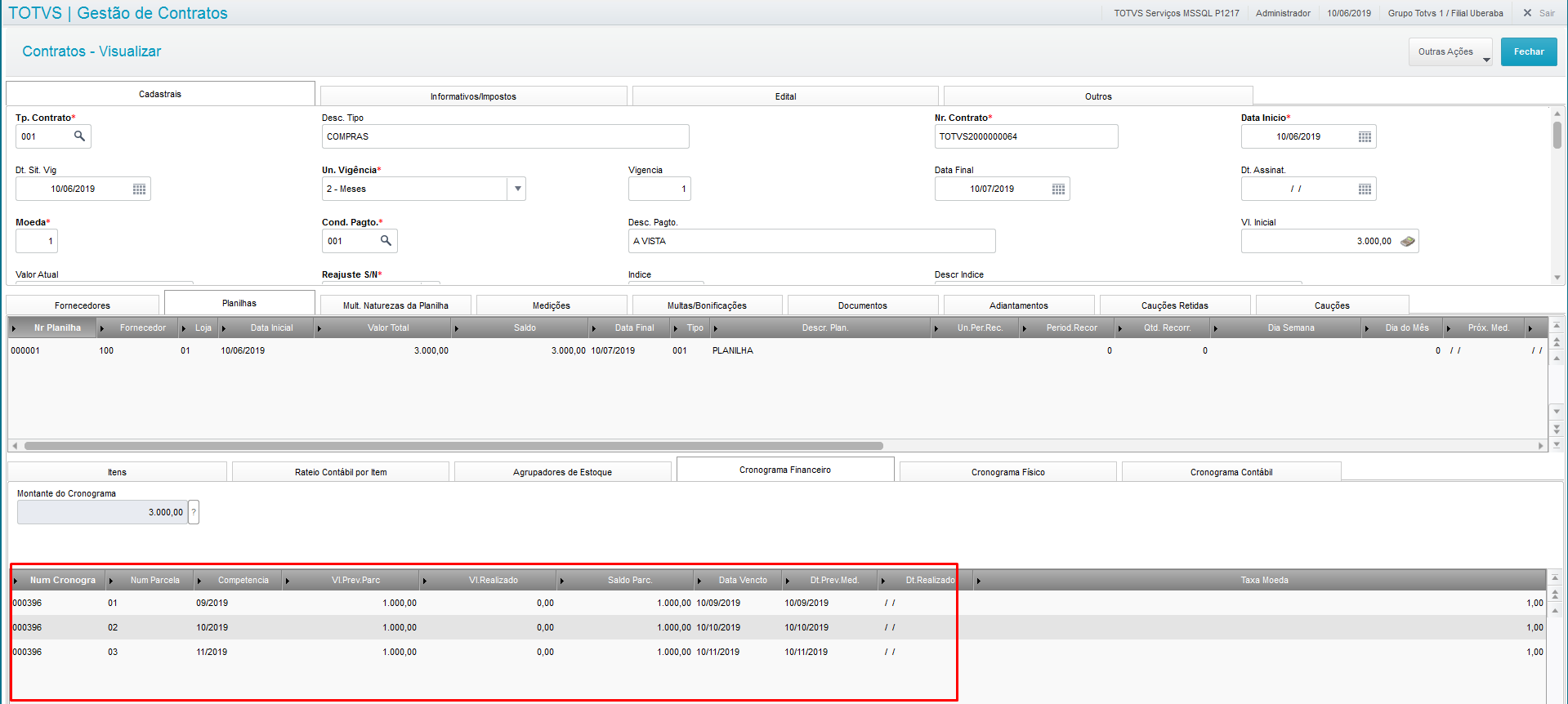Open the Dt. Assinat. calendar picker
The width and height of the screenshot is (1568, 704).
tap(1365, 189)
